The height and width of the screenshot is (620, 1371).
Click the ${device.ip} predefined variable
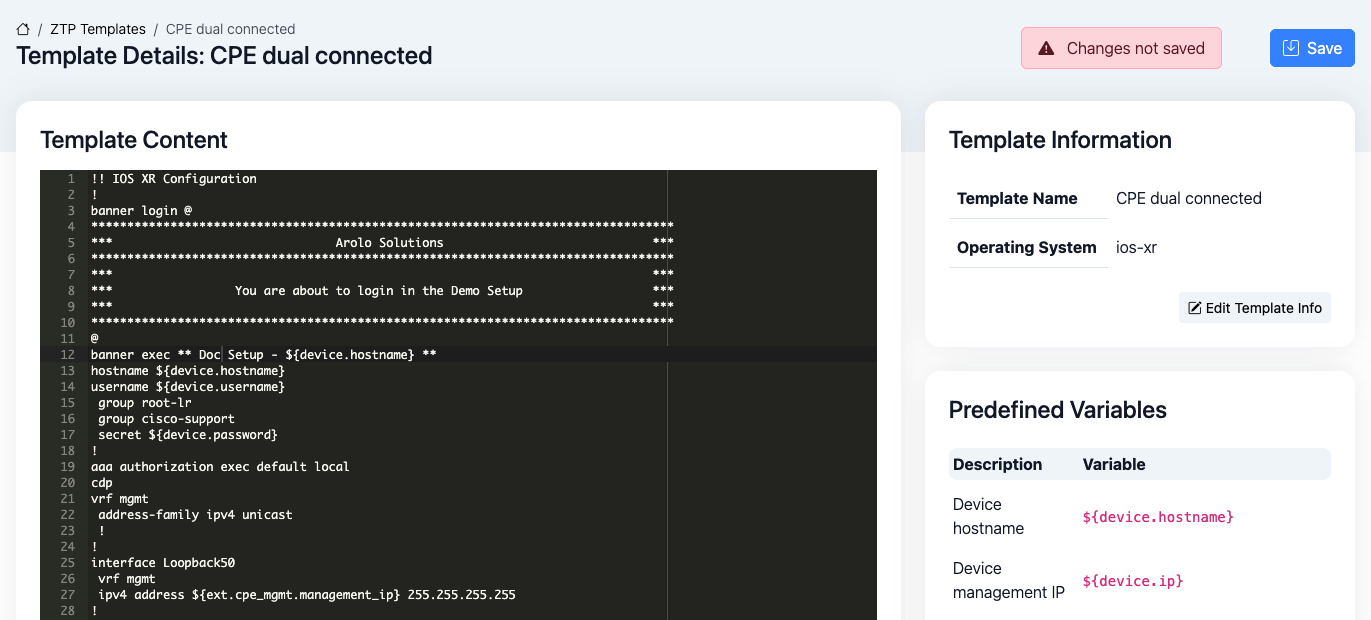coord(1132,581)
